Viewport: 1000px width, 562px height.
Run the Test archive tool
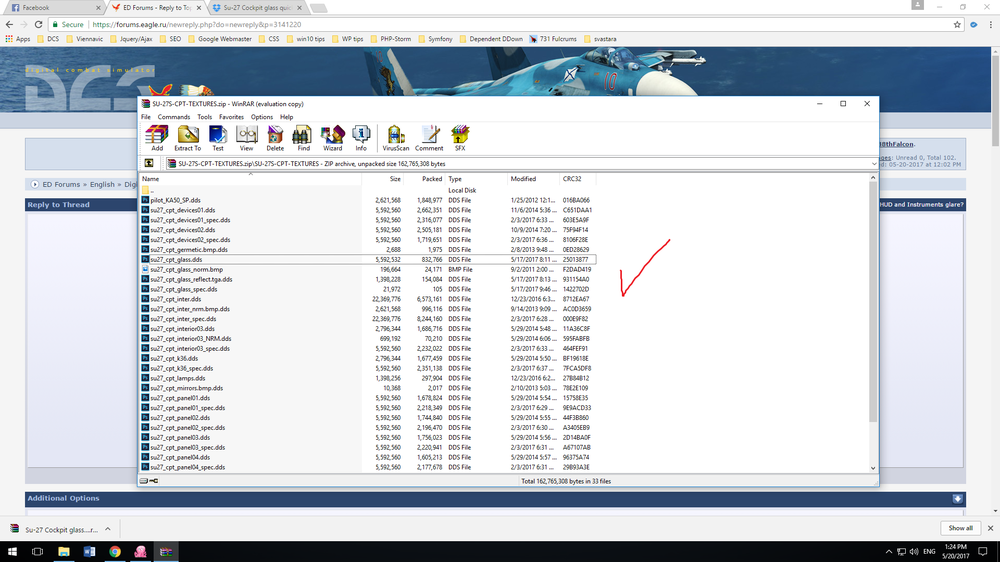218,138
